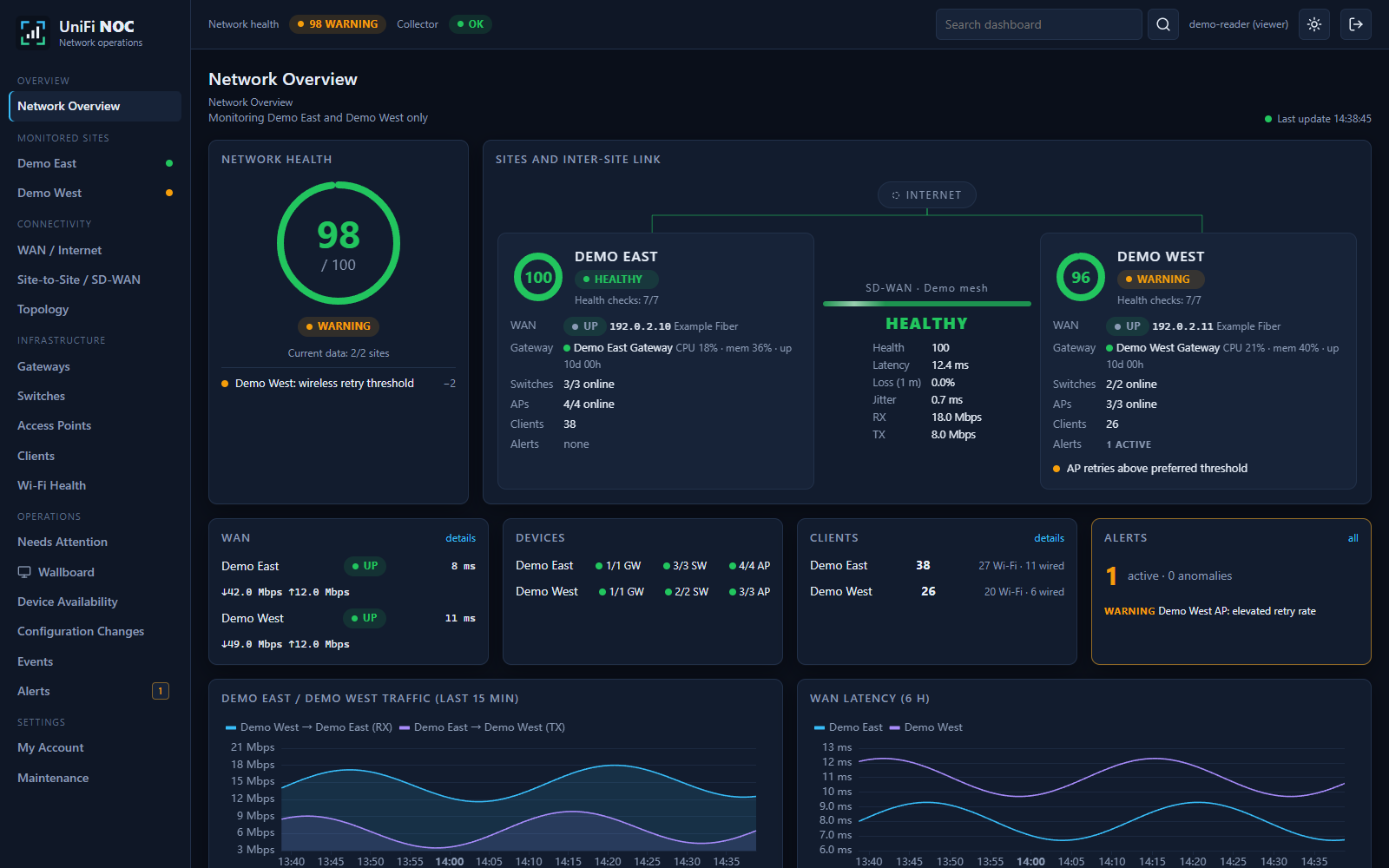Screen dimensions: 1389x868
Task: View all alerts link
Action: 1353,538
